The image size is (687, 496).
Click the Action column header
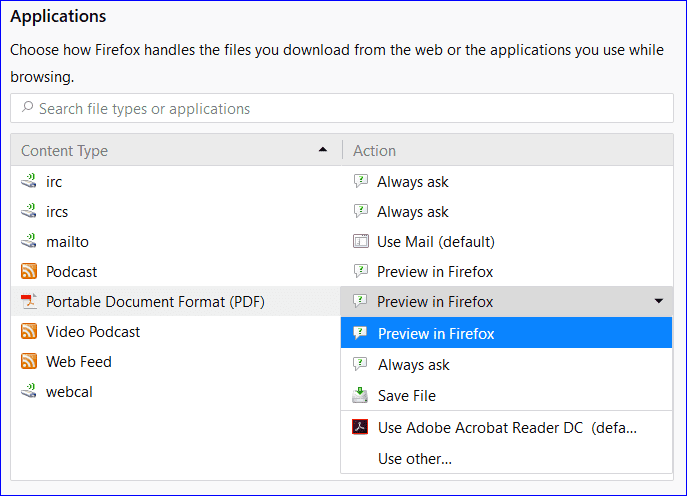pyautogui.click(x=506, y=151)
